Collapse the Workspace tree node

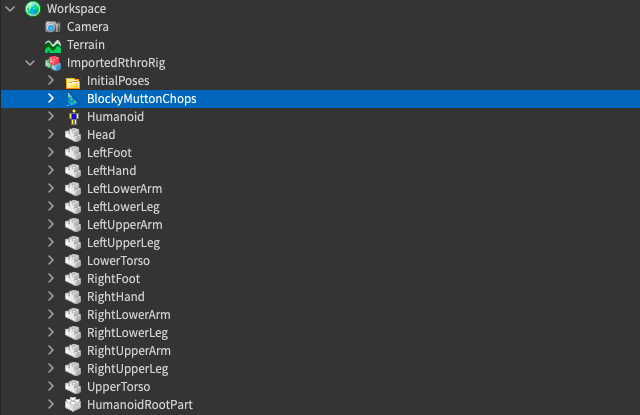tap(10, 9)
